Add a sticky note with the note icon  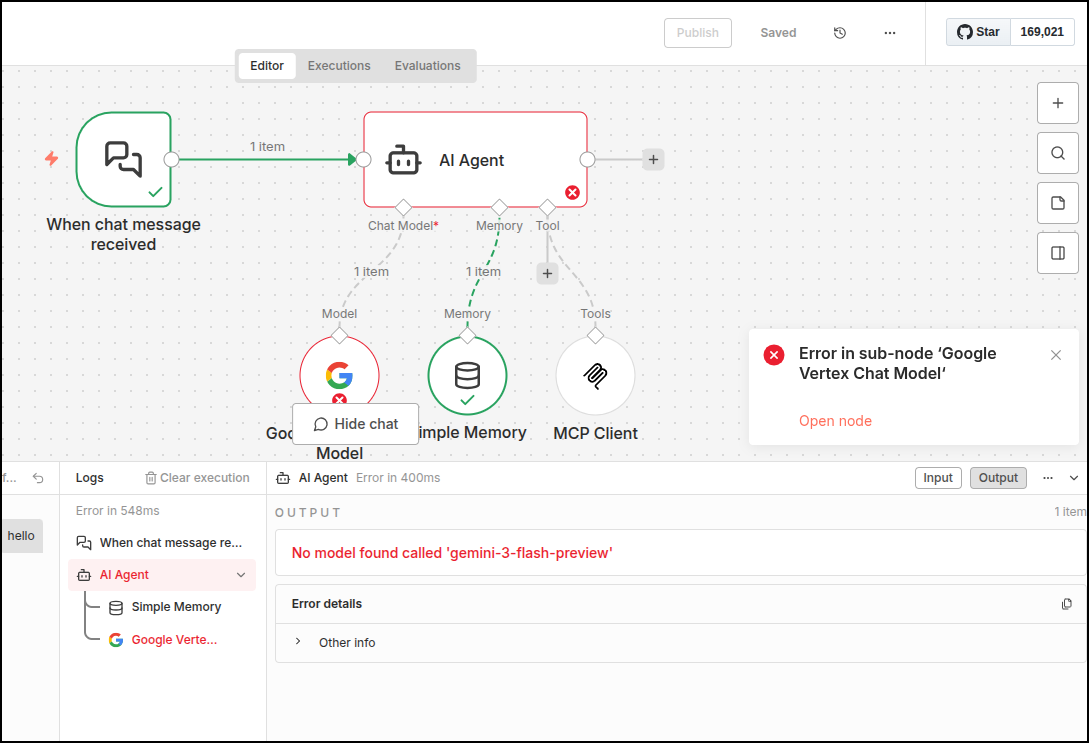click(x=1057, y=203)
